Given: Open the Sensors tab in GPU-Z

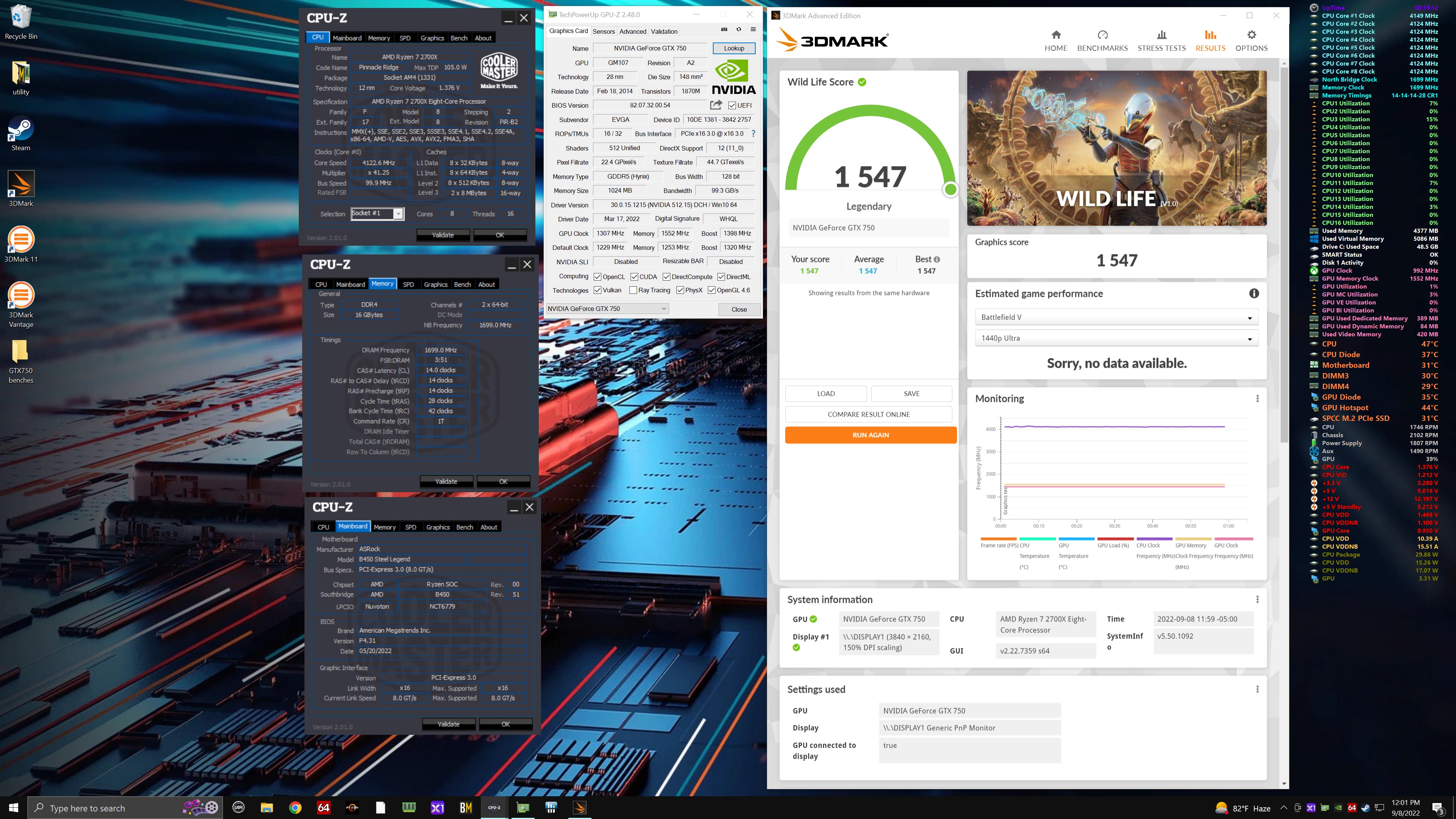Looking at the screenshot, I should 603,31.
